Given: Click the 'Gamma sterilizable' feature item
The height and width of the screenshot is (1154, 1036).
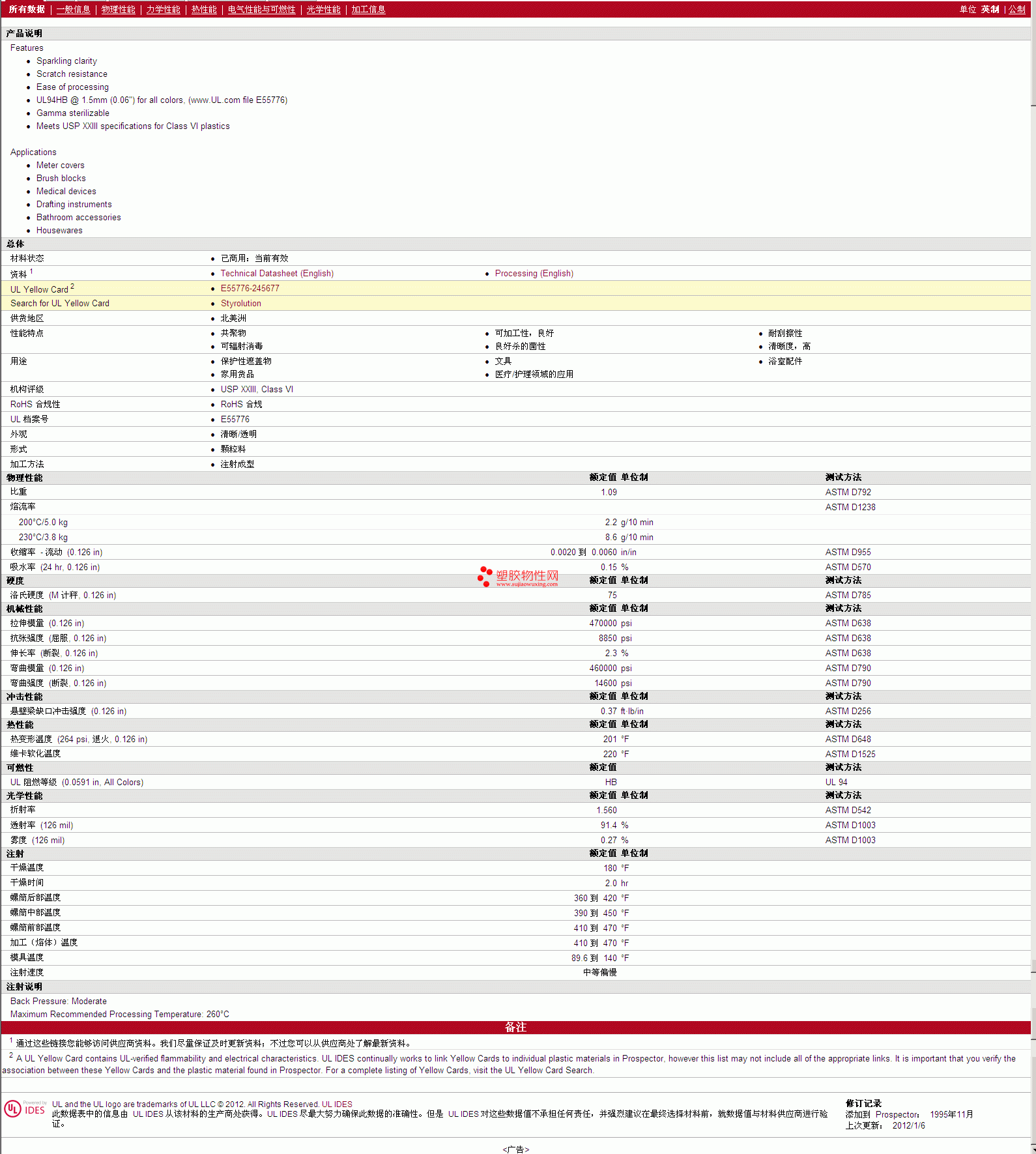Looking at the screenshot, I should tap(73, 113).
